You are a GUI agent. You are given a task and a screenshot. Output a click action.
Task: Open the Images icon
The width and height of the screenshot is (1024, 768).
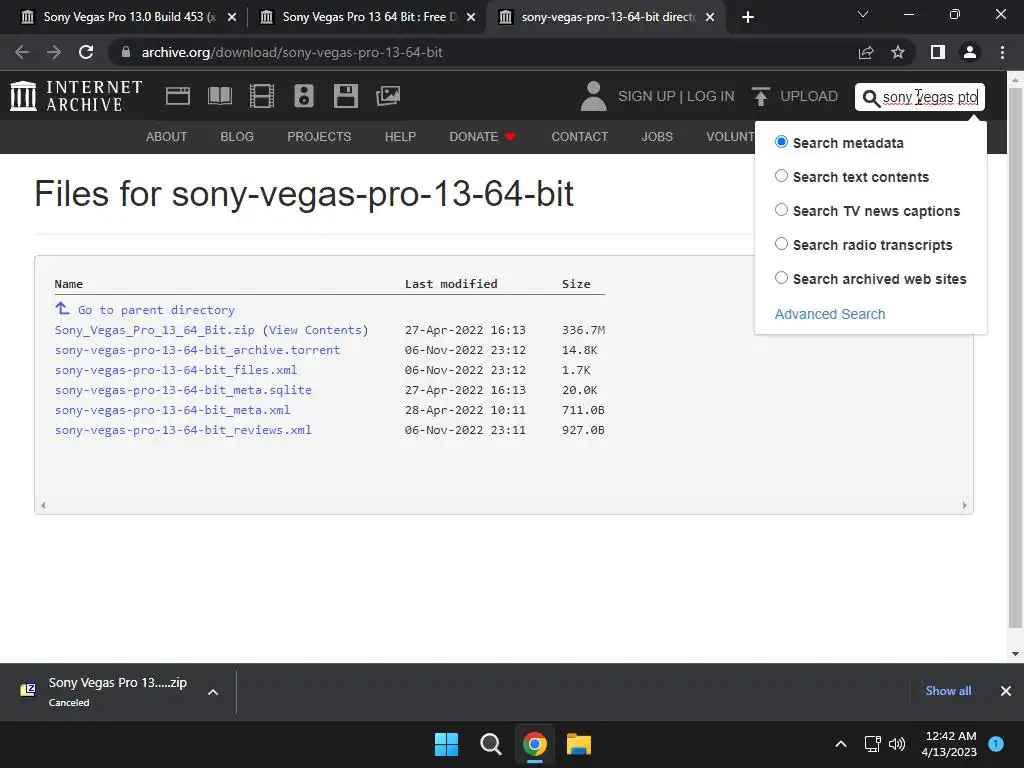(388, 96)
